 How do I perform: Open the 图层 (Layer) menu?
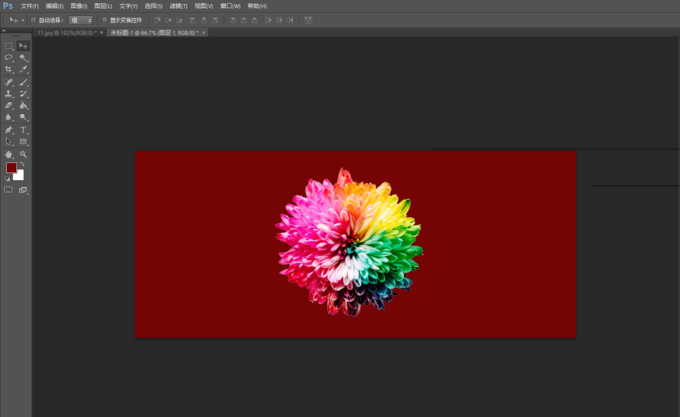pos(103,6)
